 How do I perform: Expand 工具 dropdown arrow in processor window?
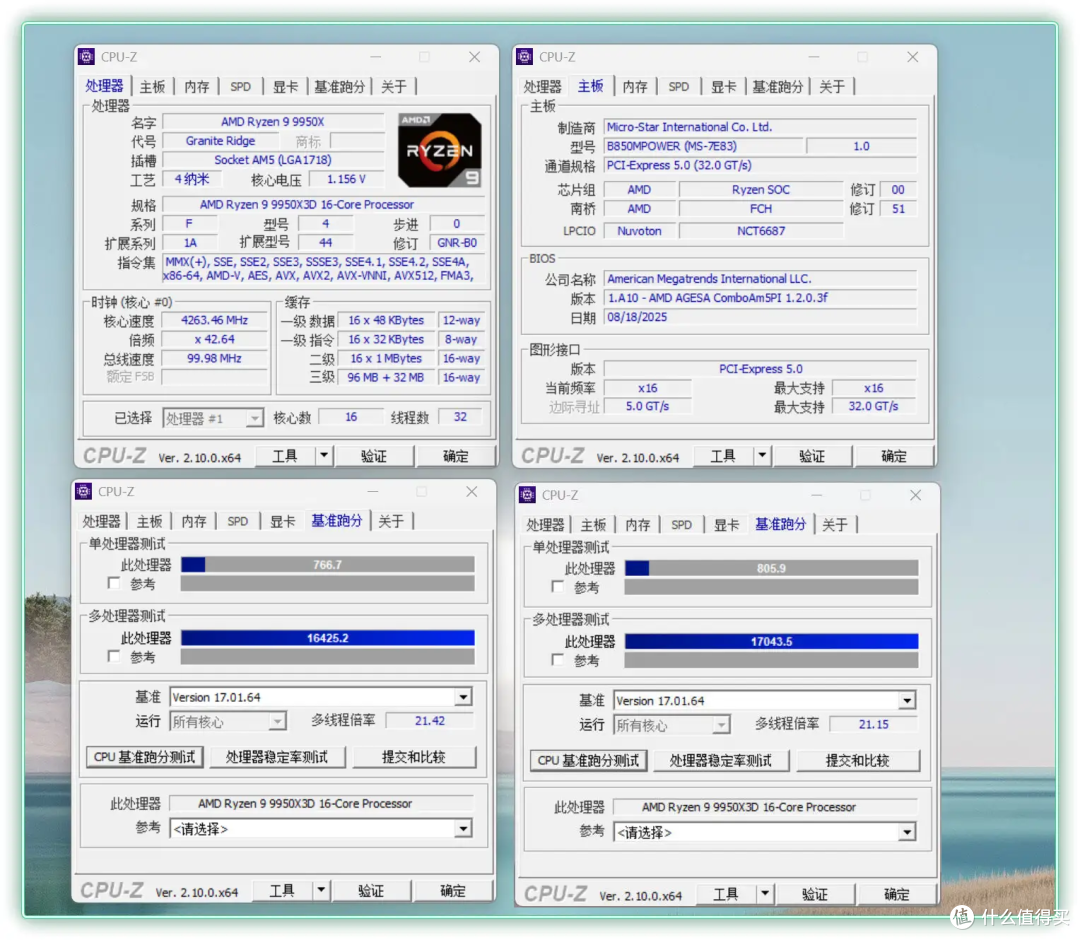click(x=324, y=456)
